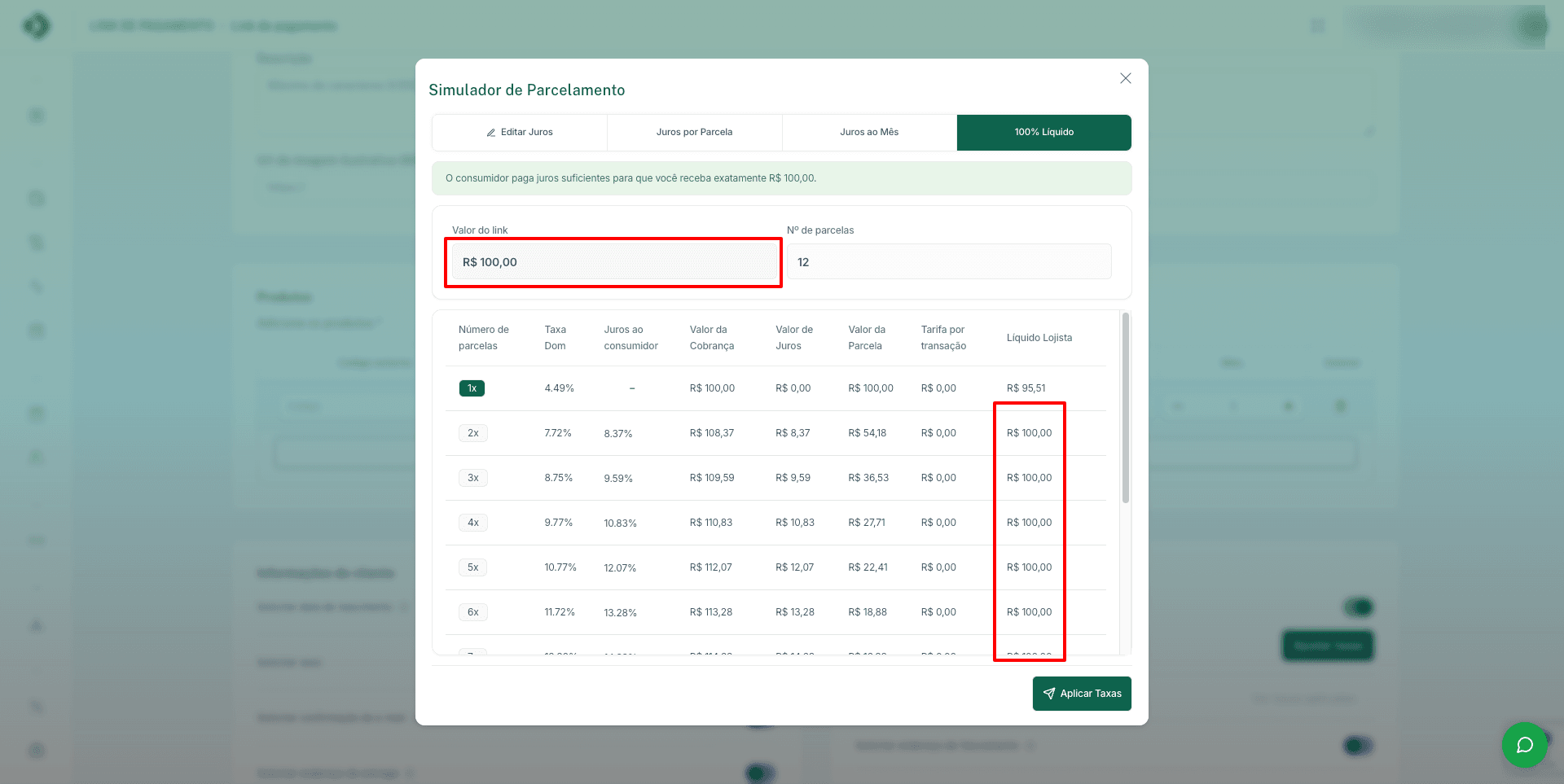Open the Editar Juros tab

click(x=520, y=132)
